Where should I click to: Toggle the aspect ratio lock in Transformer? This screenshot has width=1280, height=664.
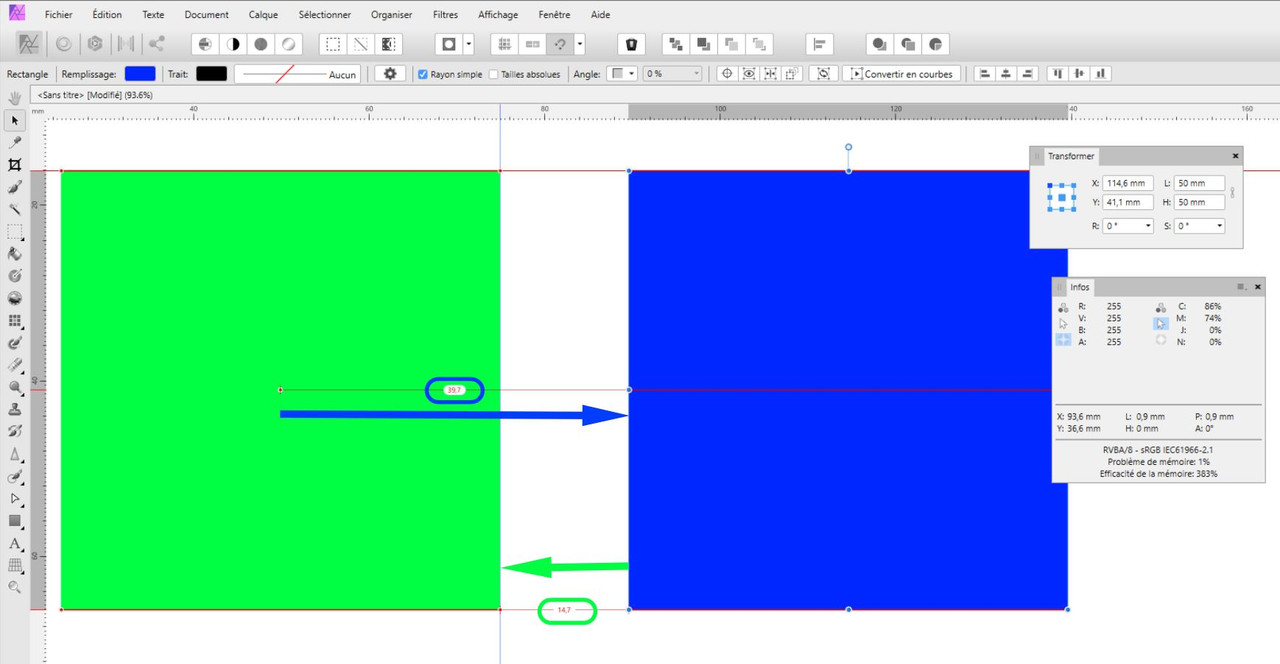point(1232,192)
